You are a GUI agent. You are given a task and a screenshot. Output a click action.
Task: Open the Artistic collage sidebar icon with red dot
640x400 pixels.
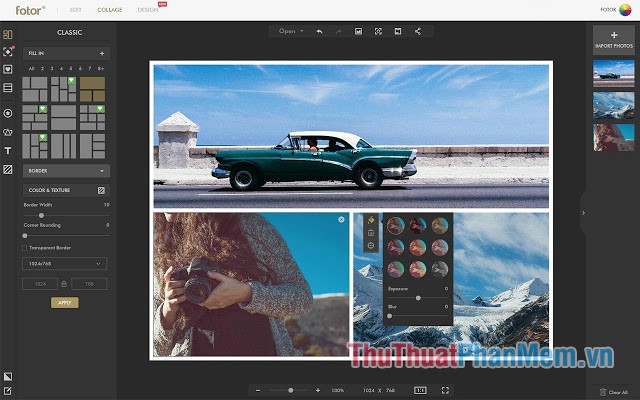[8, 52]
